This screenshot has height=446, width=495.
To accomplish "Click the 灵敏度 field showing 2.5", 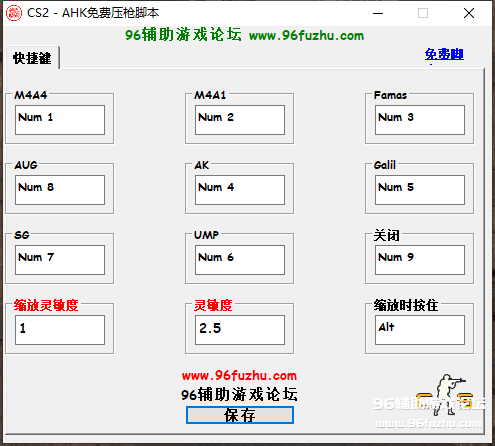I will click(240, 330).
